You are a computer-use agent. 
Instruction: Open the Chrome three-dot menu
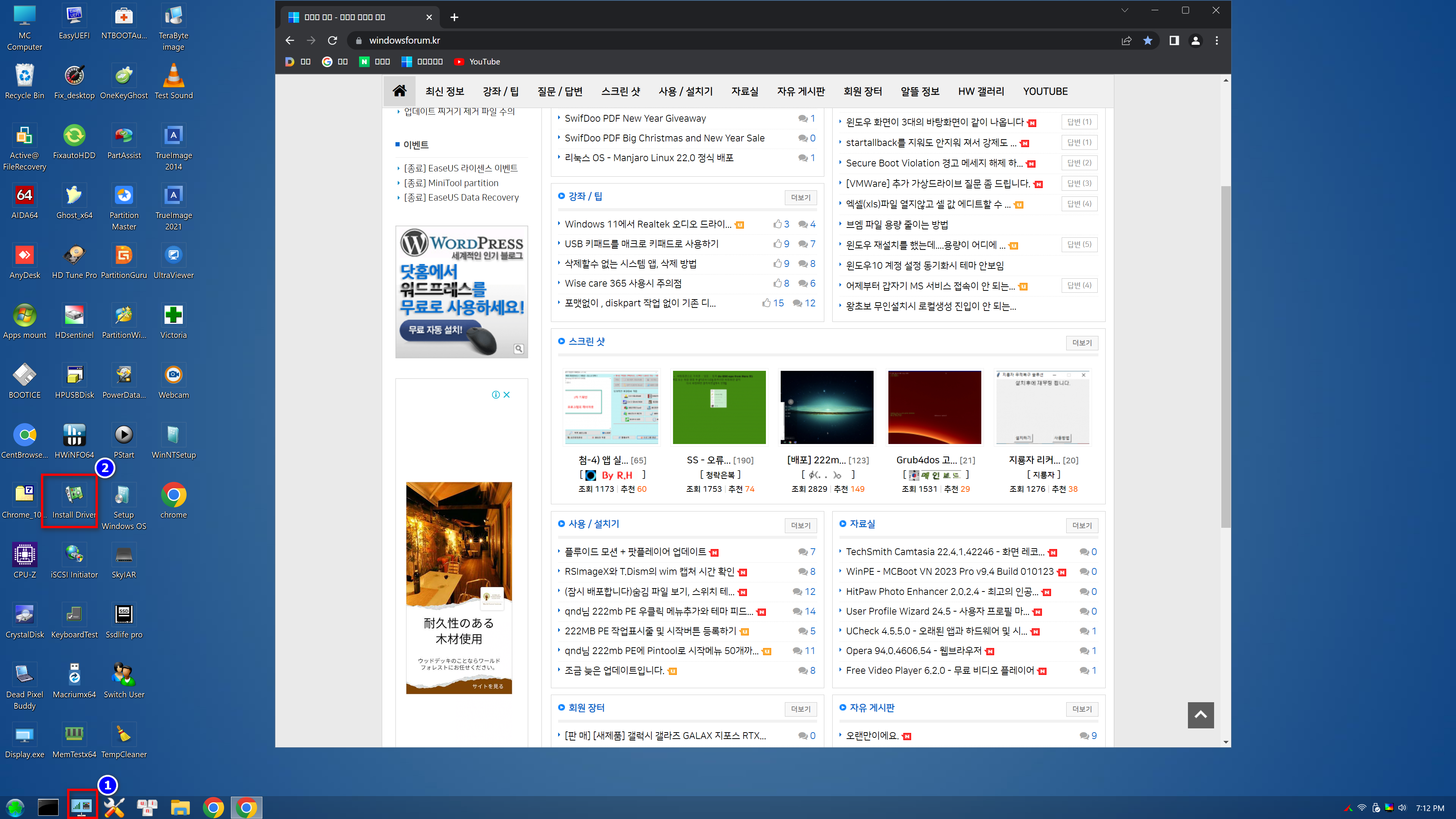[1216, 40]
